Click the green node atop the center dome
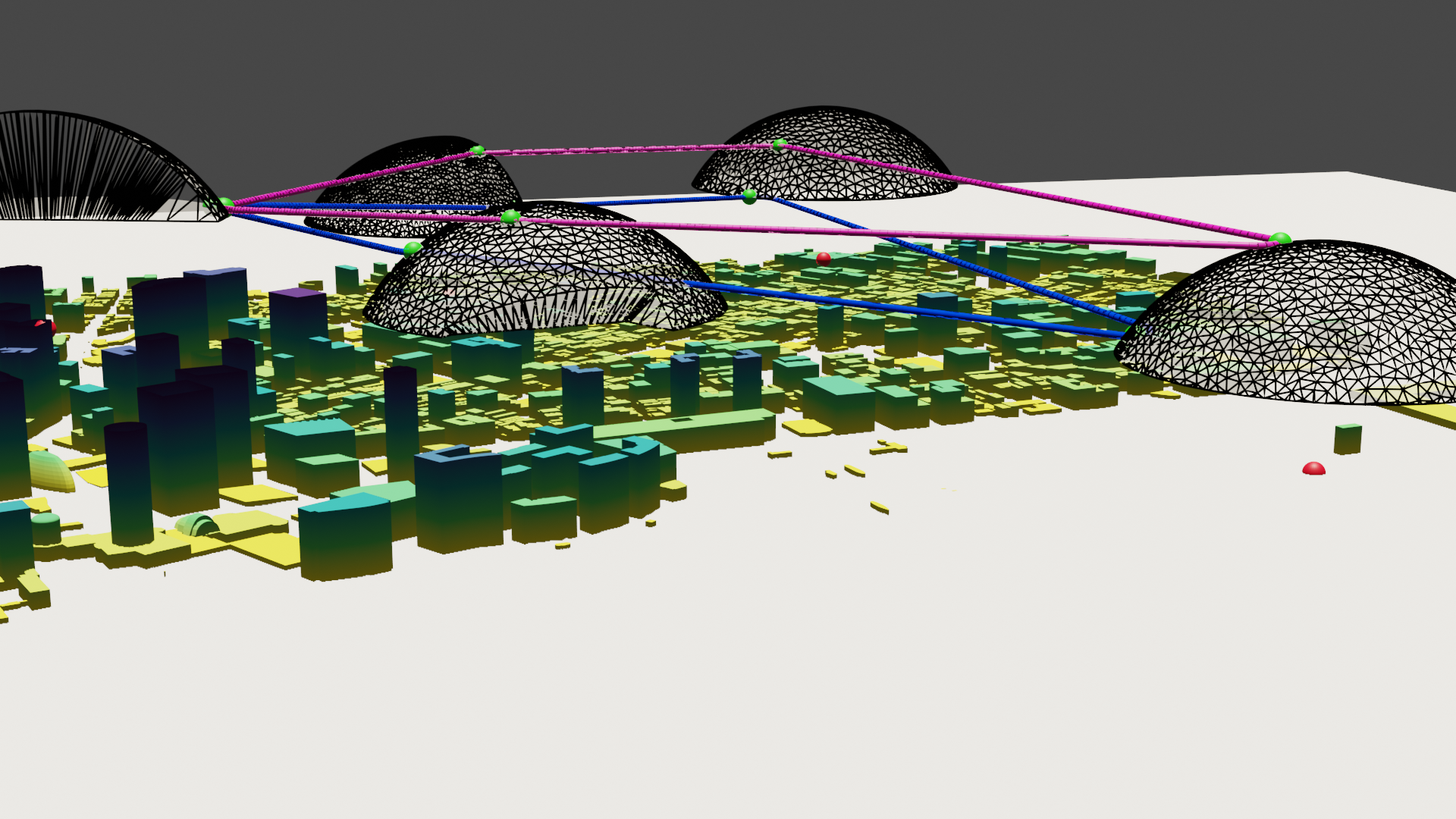Viewport: 1456px width, 819px height. point(510,218)
